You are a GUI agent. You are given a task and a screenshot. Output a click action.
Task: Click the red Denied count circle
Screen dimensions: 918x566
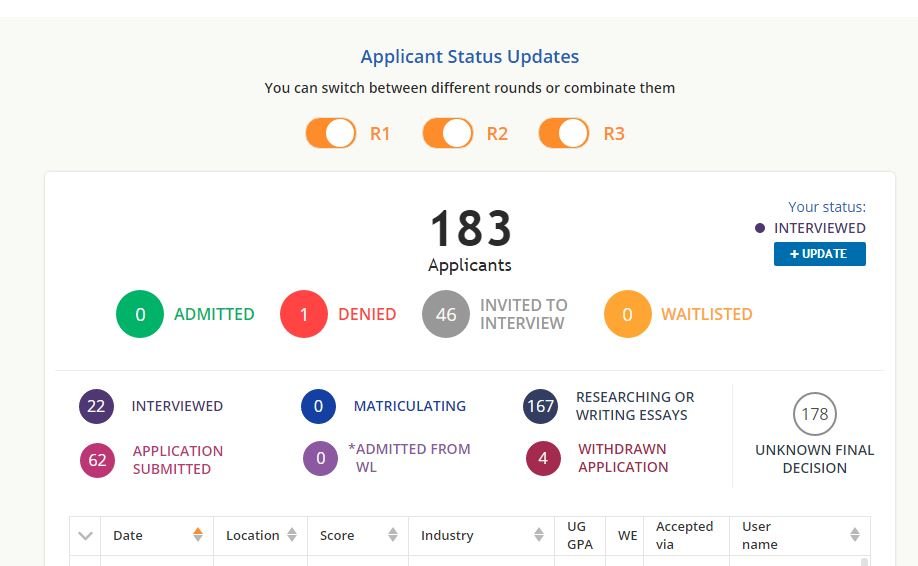[304, 314]
